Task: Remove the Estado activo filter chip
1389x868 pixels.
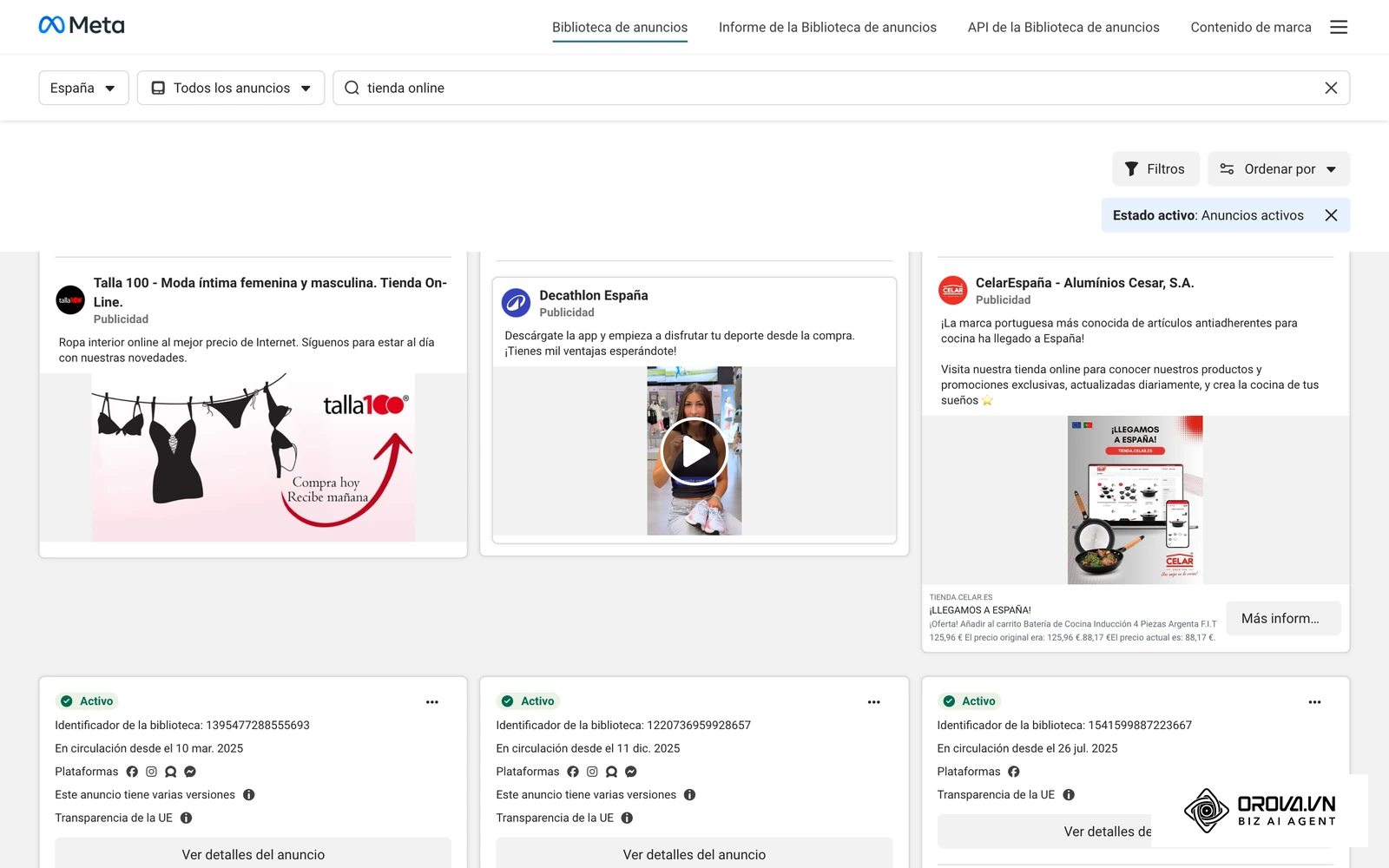Action: point(1331,215)
